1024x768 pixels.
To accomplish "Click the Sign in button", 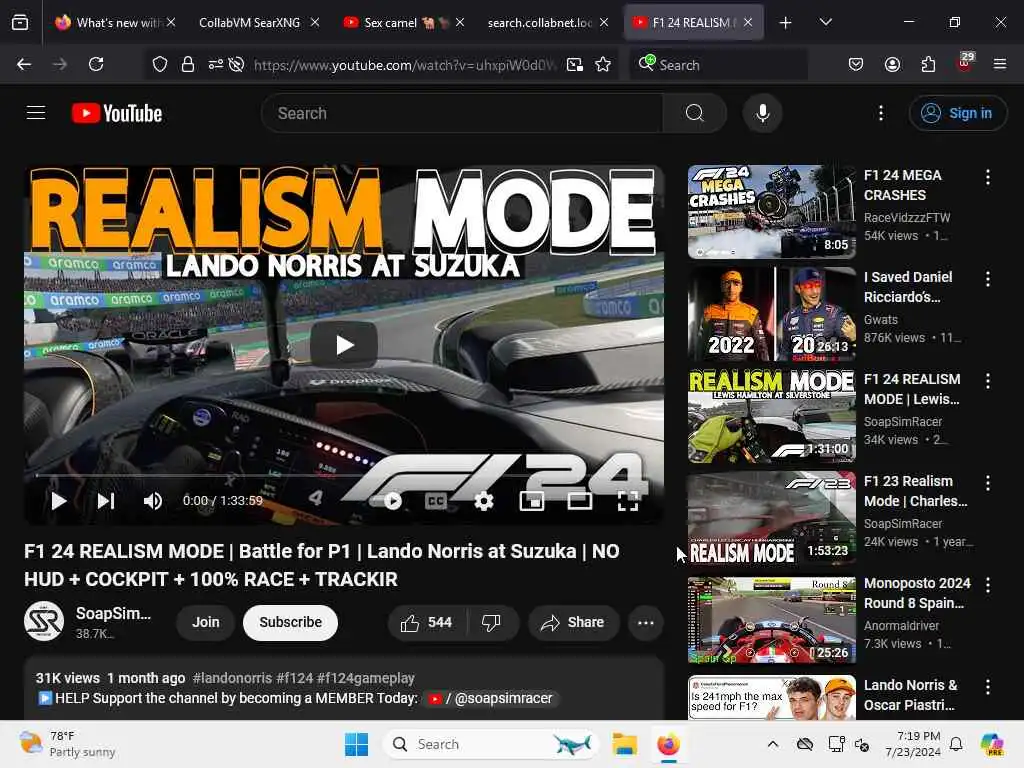I will 957,113.
